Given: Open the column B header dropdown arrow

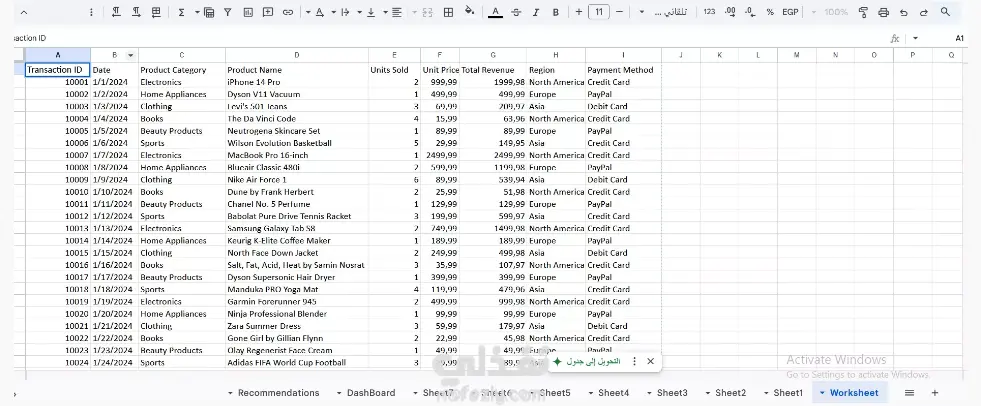Looking at the screenshot, I should [131, 55].
